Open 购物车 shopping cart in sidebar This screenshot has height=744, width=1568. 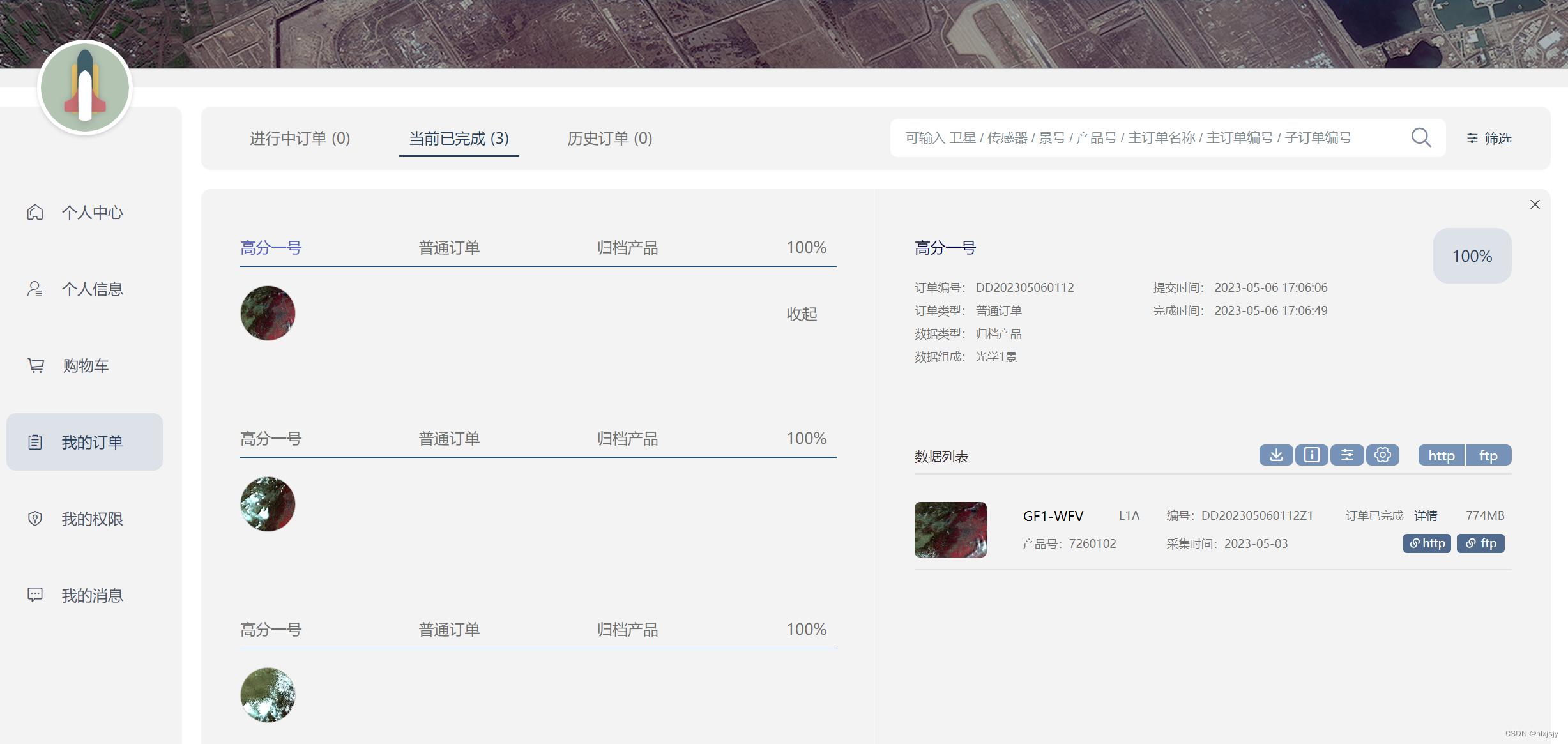click(85, 365)
